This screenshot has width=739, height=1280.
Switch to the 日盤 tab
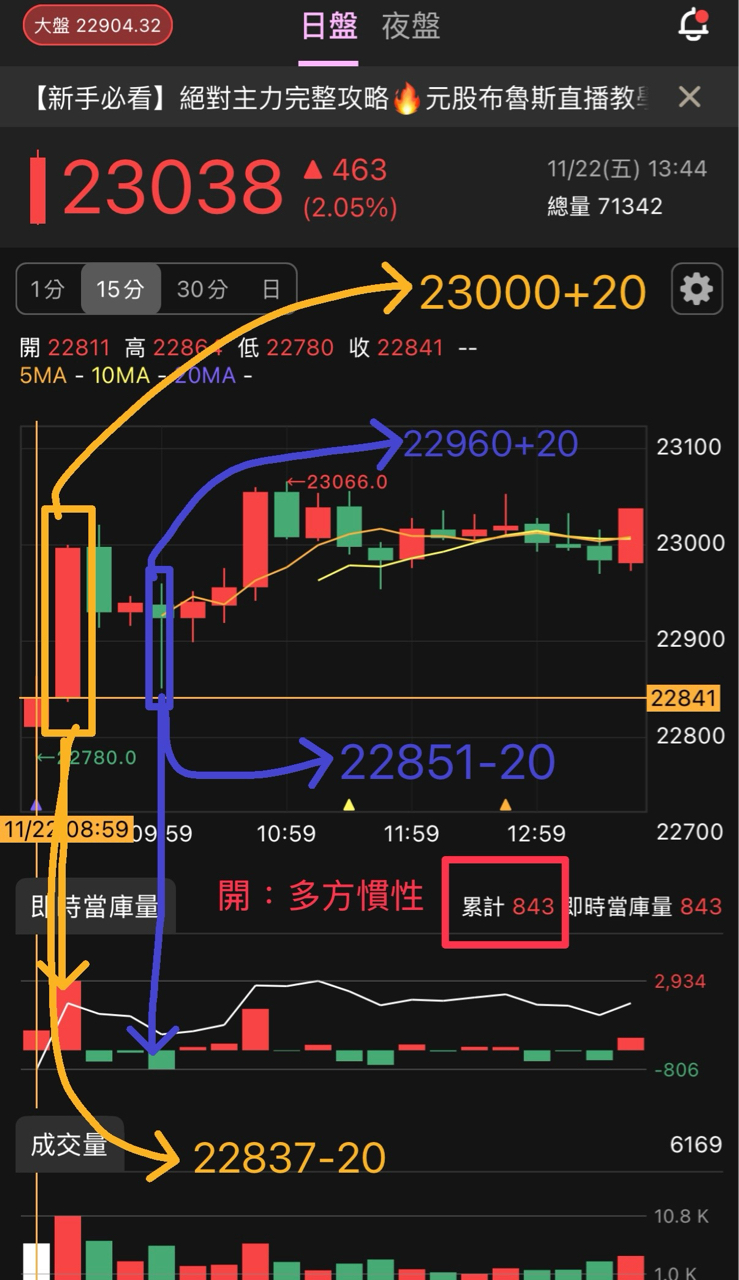[329, 27]
